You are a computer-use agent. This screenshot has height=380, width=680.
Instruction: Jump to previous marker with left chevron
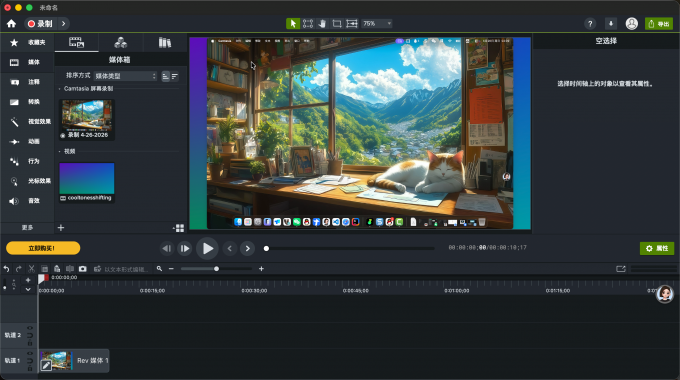coord(229,249)
